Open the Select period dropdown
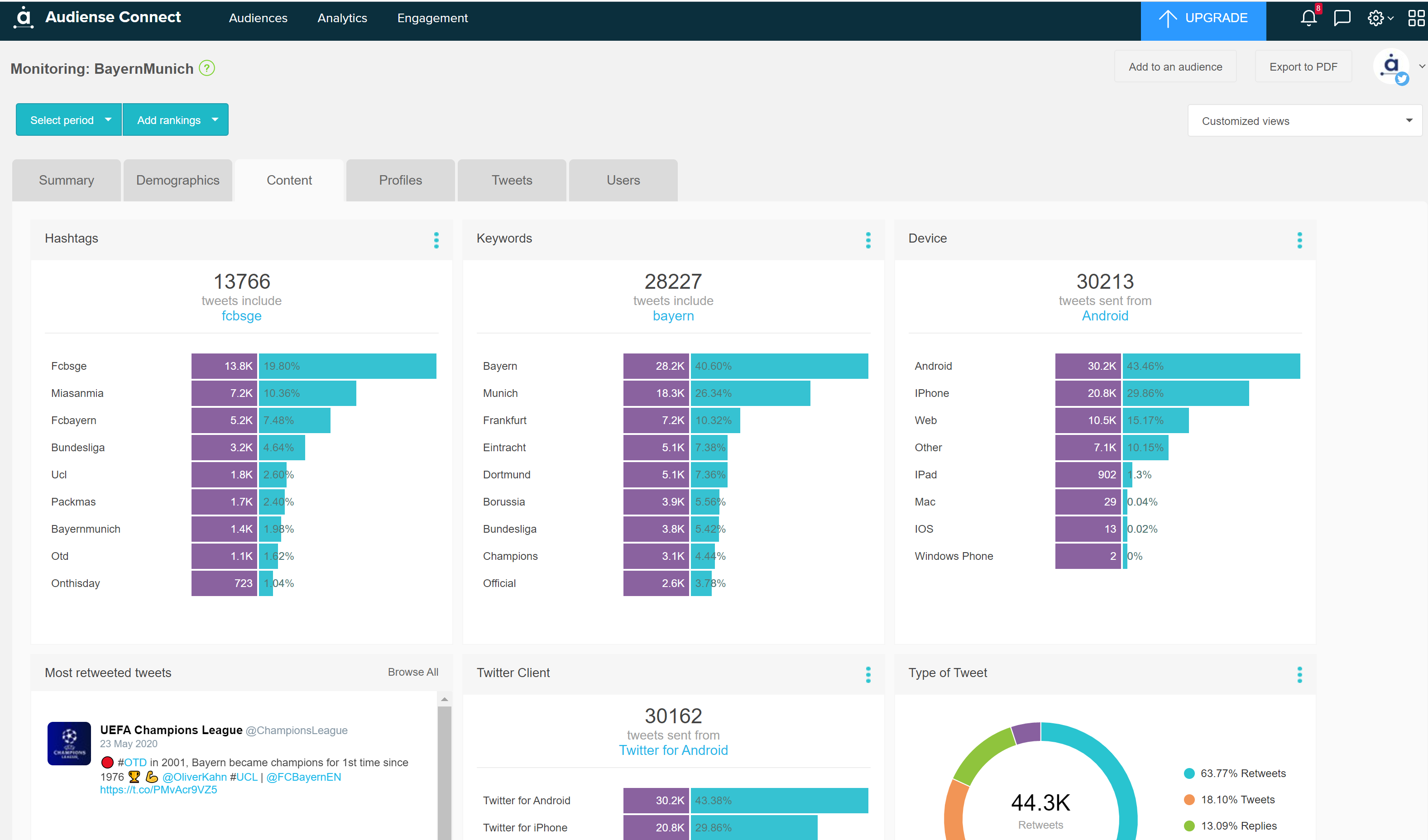The height and width of the screenshot is (840, 1428). [x=68, y=119]
